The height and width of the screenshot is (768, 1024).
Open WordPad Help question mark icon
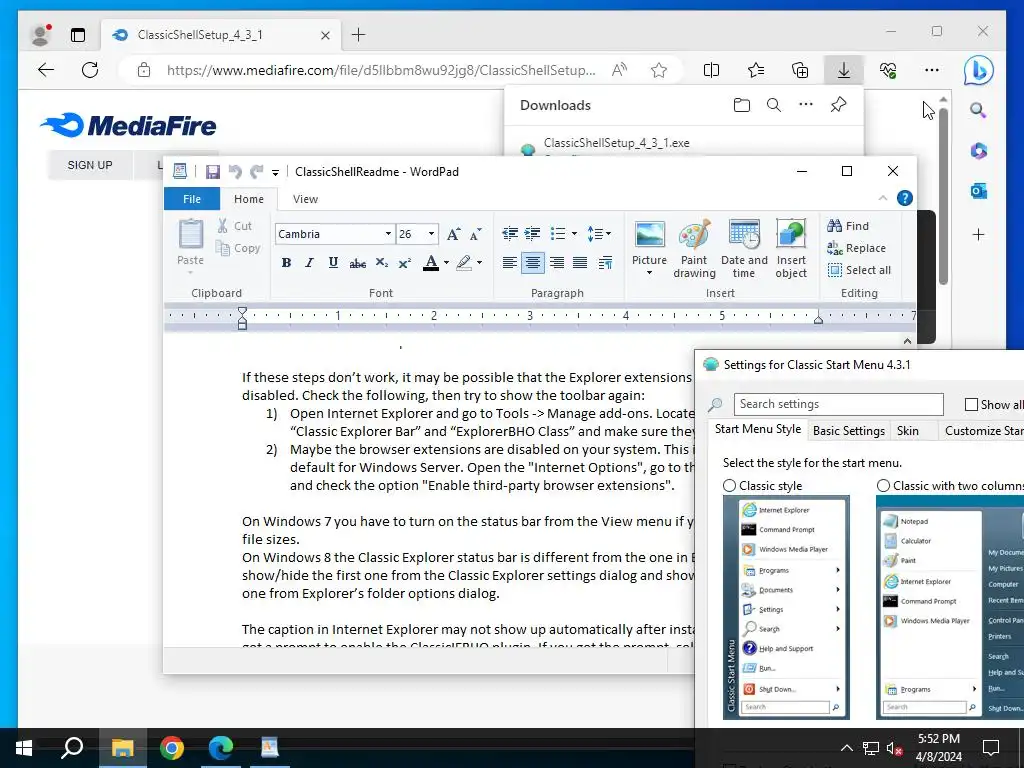(x=904, y=198)
